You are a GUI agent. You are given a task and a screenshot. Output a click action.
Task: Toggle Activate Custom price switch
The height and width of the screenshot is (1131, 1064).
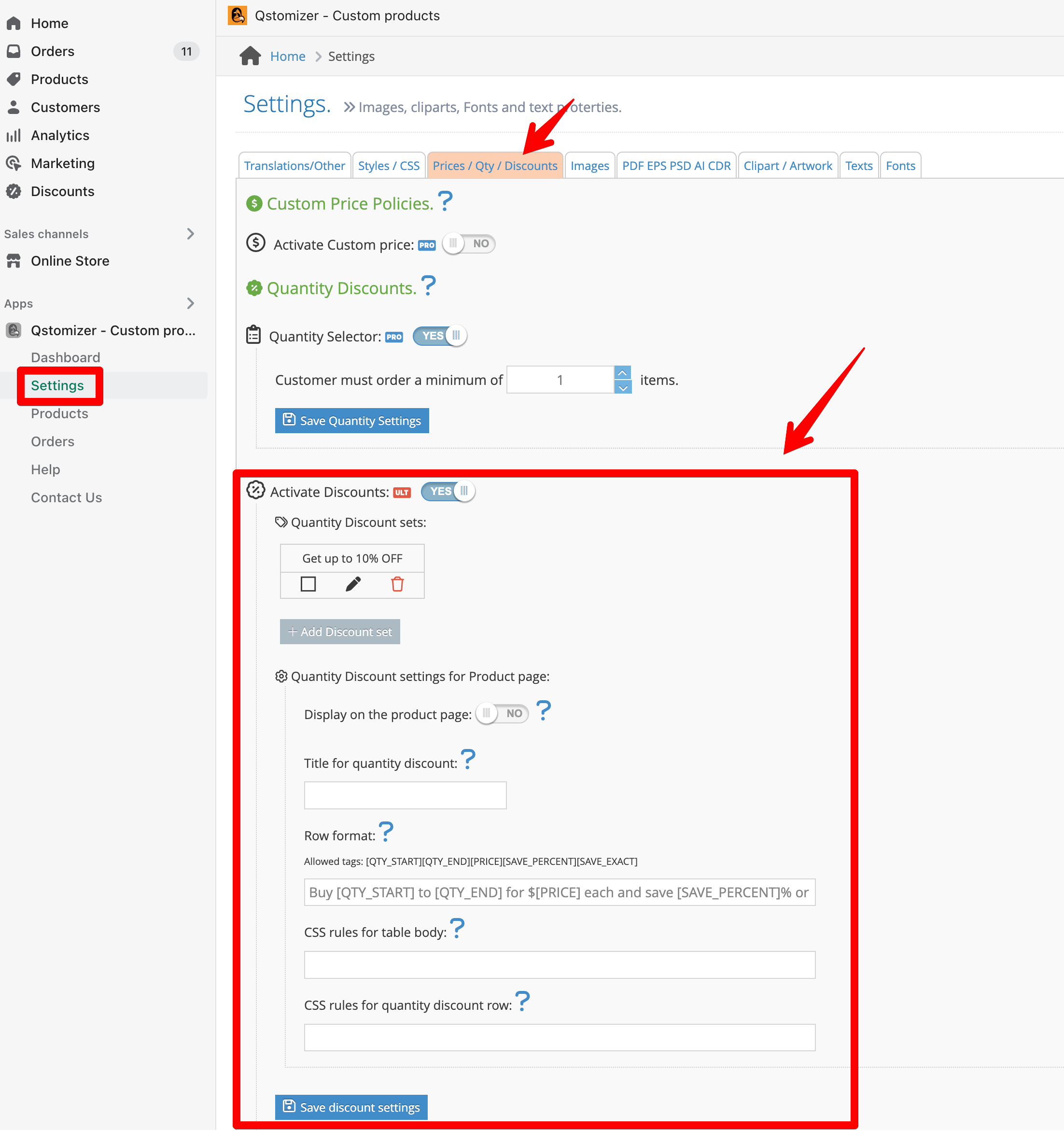click(469, 243)
